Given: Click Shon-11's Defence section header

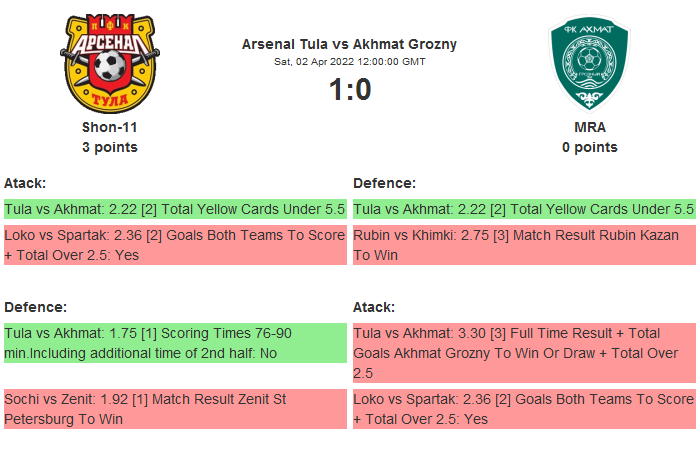Looking at the screenshot, I should pyautogui.click(x=35, y=307).
